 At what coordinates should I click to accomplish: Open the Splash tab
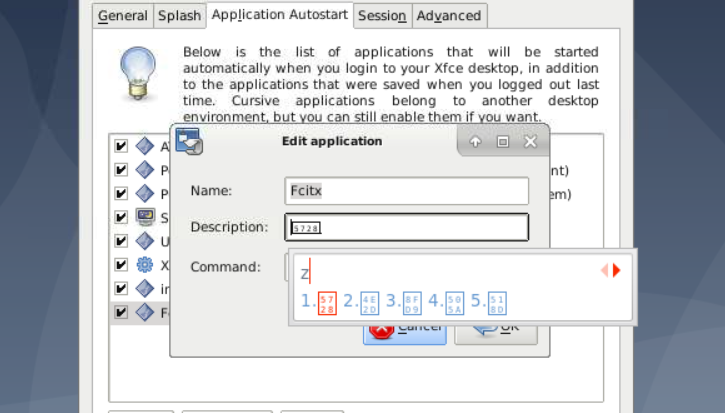point(179,16)
